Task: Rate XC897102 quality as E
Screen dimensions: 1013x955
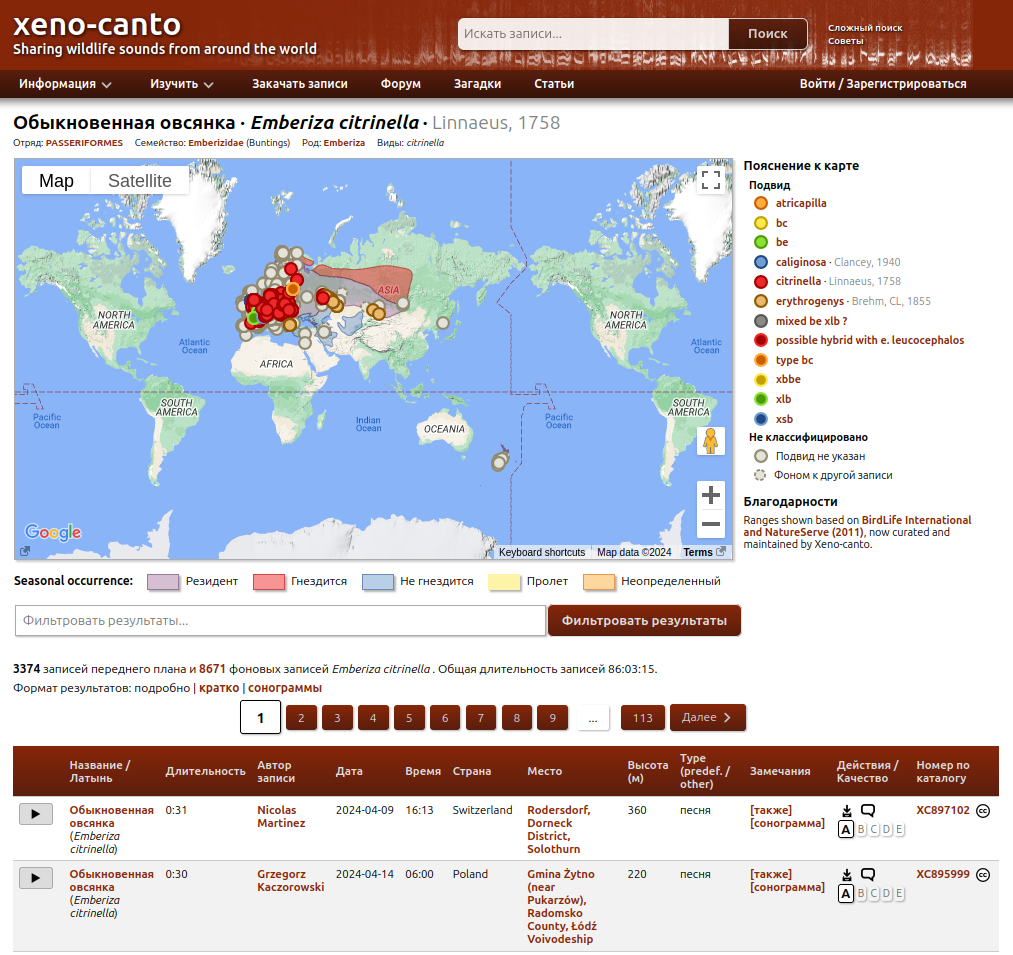Action: [x=899, y=830]
